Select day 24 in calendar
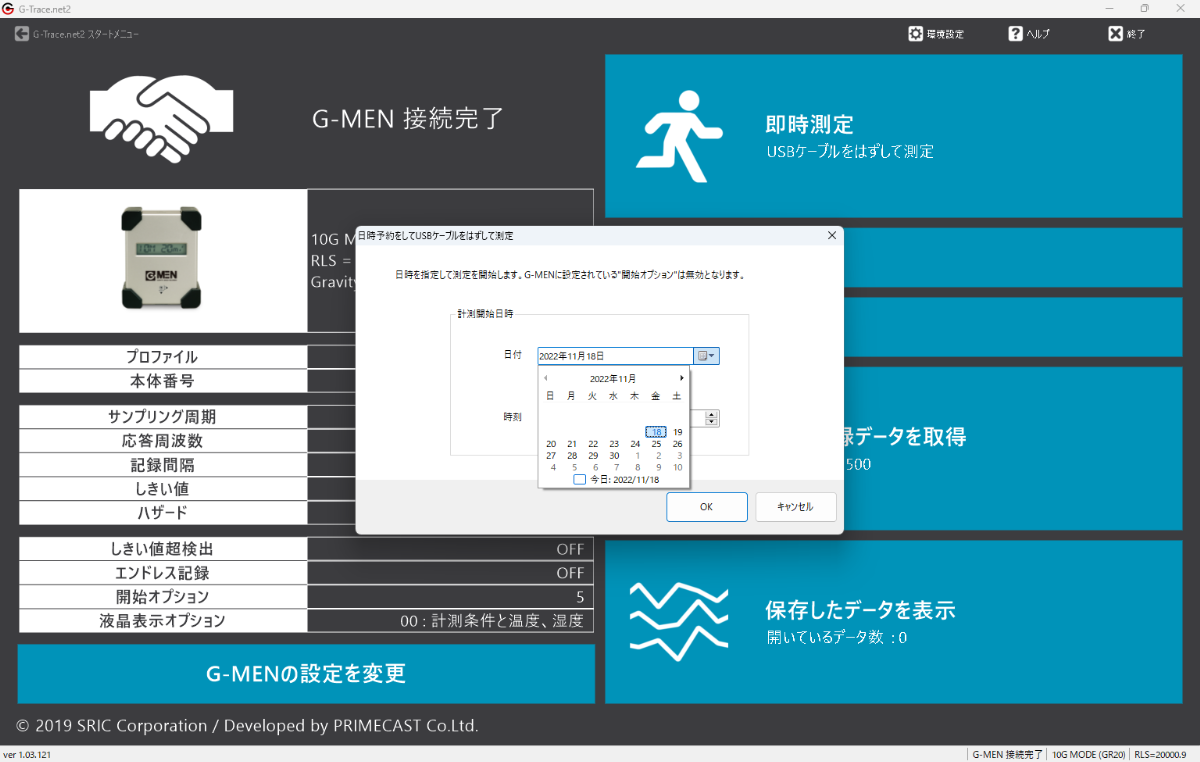Viewport: 1200px width, 762px height. [635, 444]
